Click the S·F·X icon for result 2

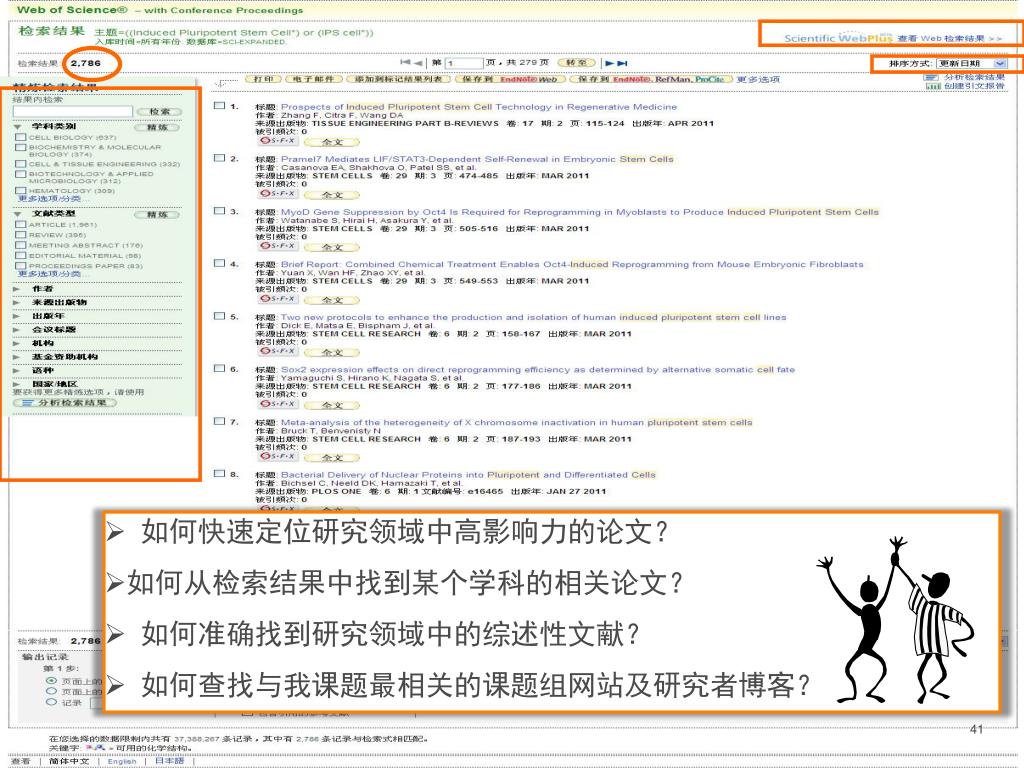277,193
